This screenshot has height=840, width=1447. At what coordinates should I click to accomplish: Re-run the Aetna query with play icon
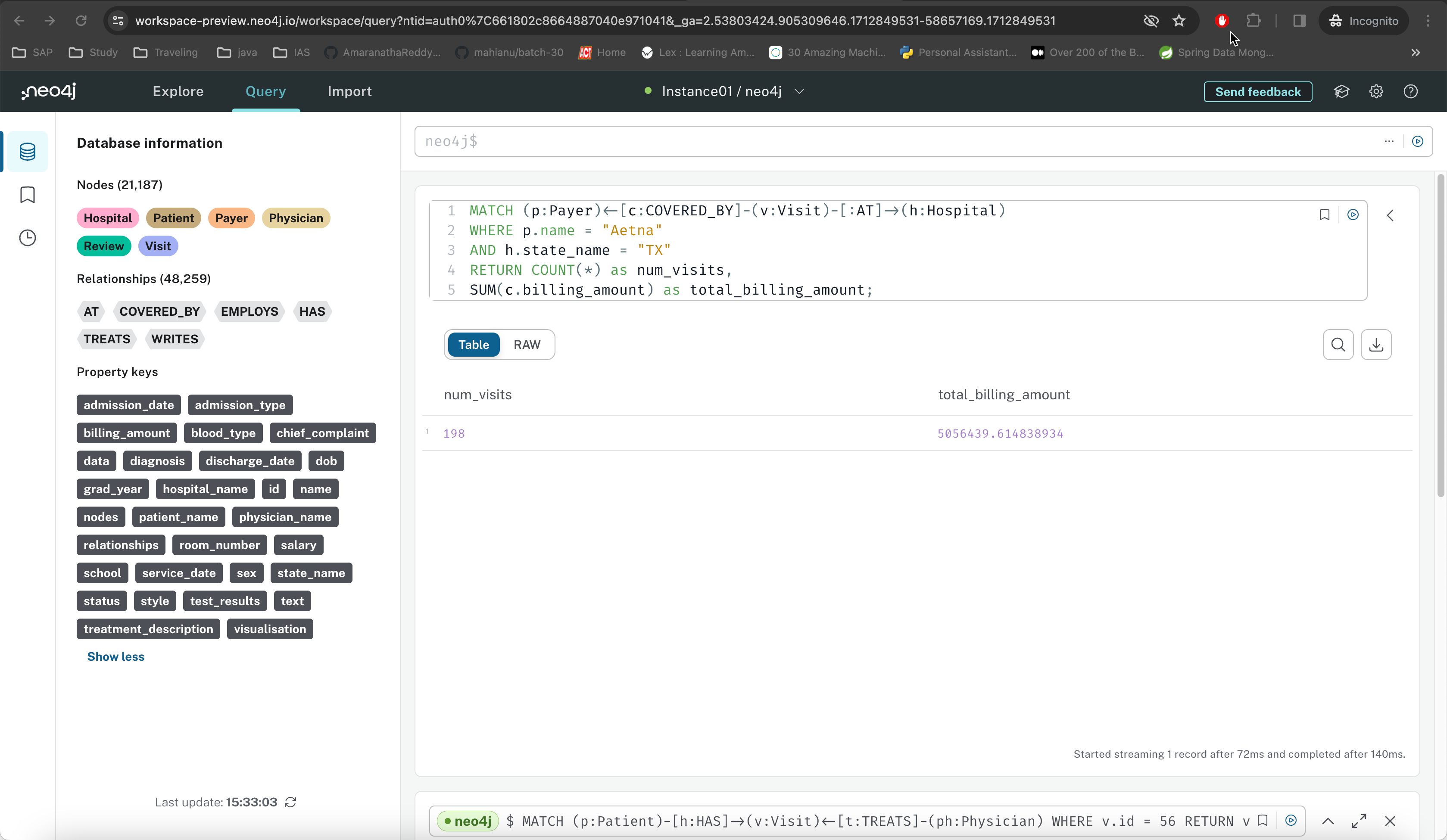click(x=1353, y=215)
